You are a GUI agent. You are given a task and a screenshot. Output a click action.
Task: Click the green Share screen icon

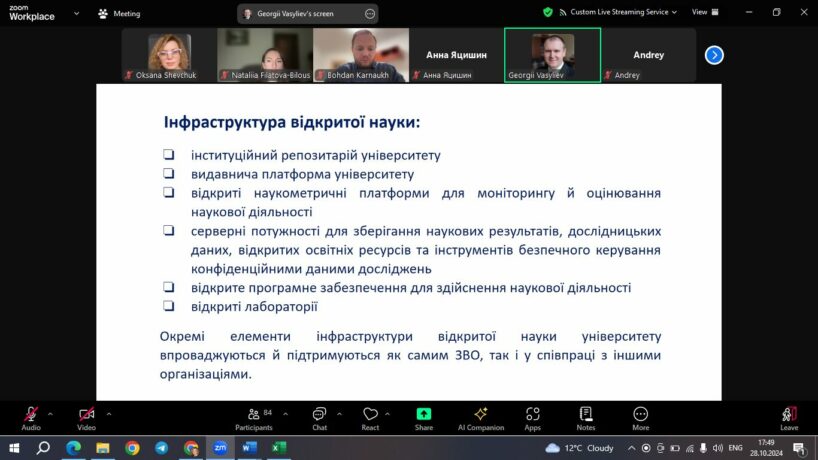tap(424, 414)
